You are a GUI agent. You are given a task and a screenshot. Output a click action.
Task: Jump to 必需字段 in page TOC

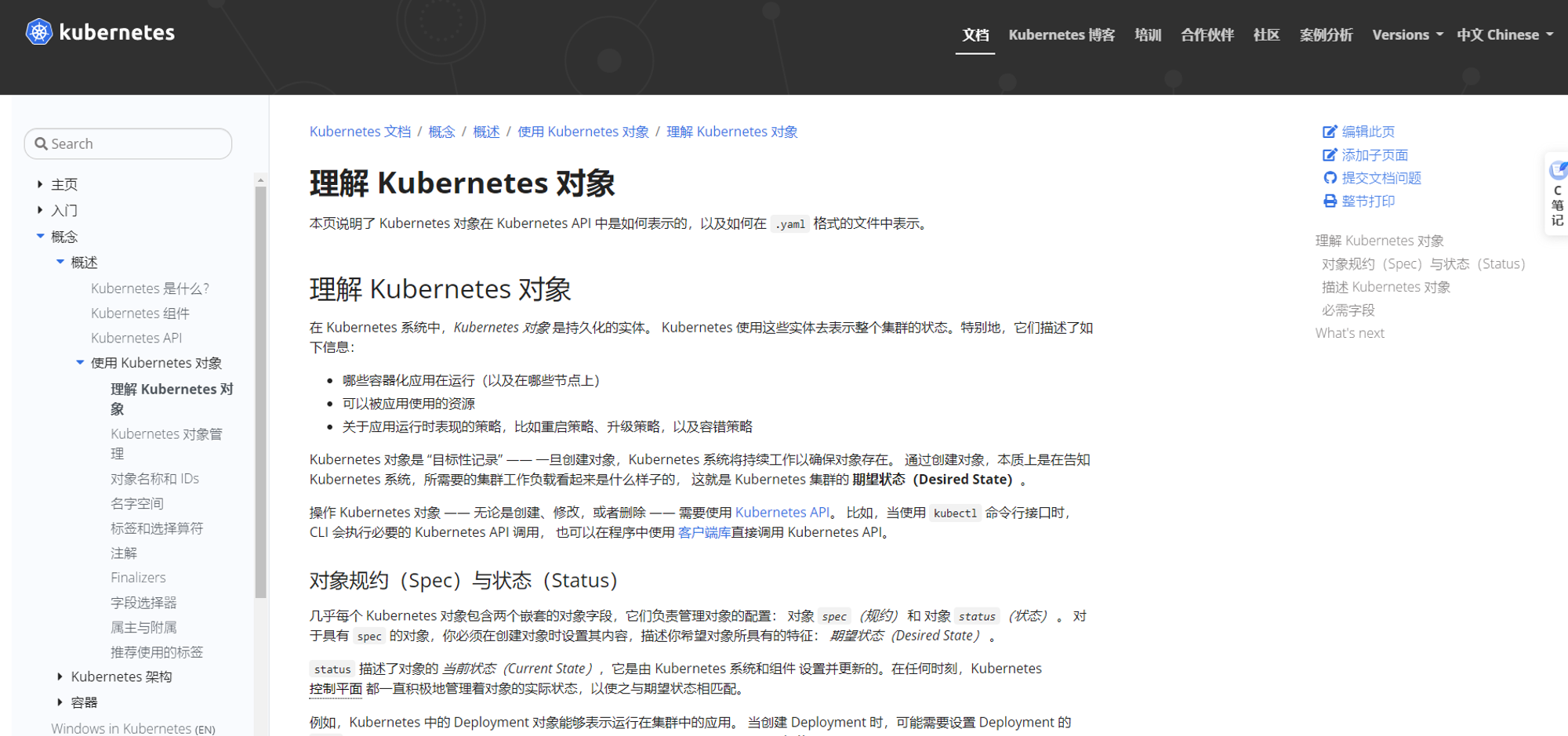click(1348, 310)
